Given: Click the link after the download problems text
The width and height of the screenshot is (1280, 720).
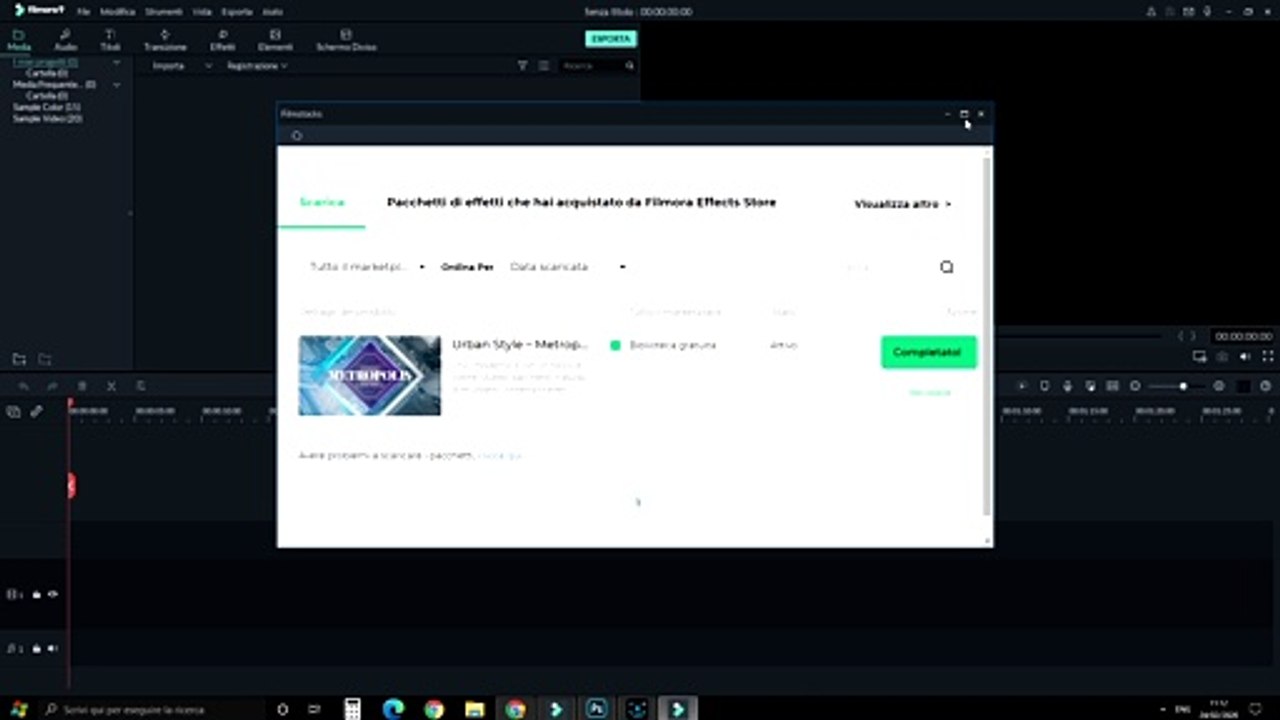Looking at the screenshot, I should (500, 455).
